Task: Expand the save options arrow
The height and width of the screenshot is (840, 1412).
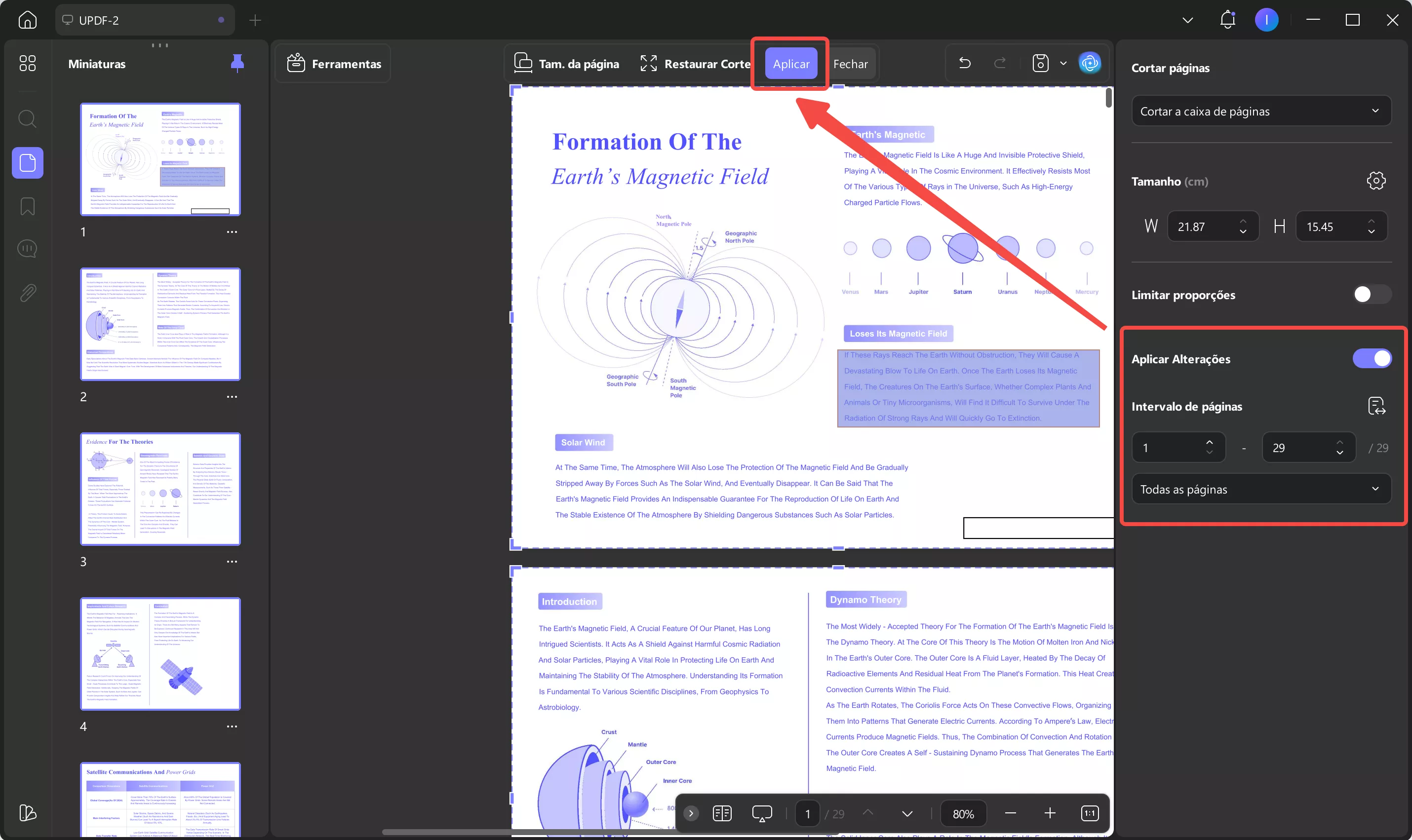Action: [x=1063, y=63]
